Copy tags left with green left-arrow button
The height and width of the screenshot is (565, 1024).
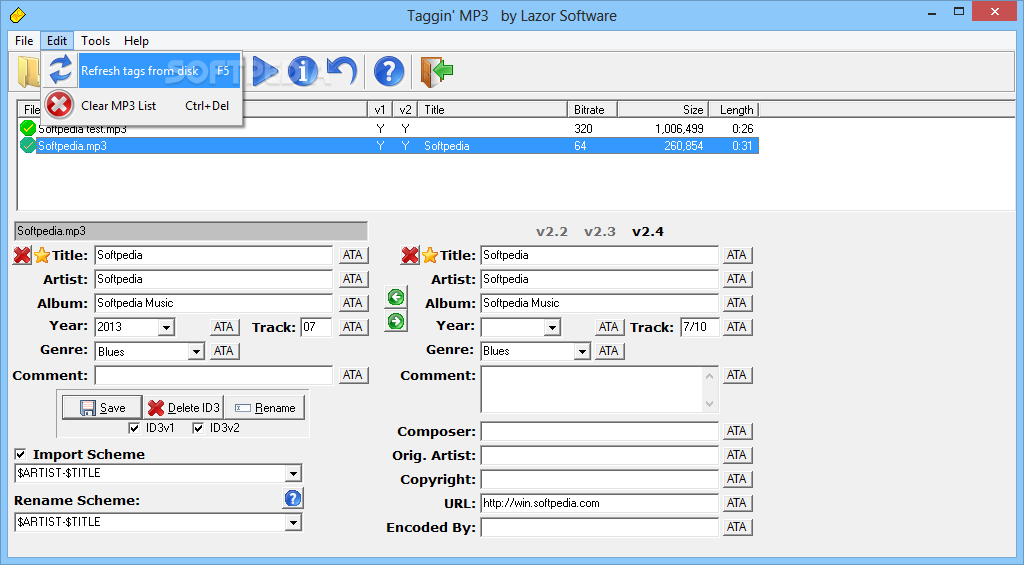(396, 297)
